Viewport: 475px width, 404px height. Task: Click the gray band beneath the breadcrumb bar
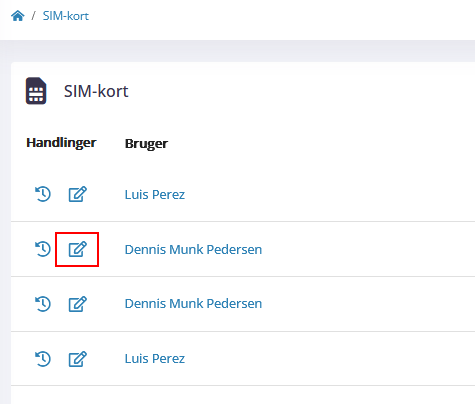pos(237,51)
